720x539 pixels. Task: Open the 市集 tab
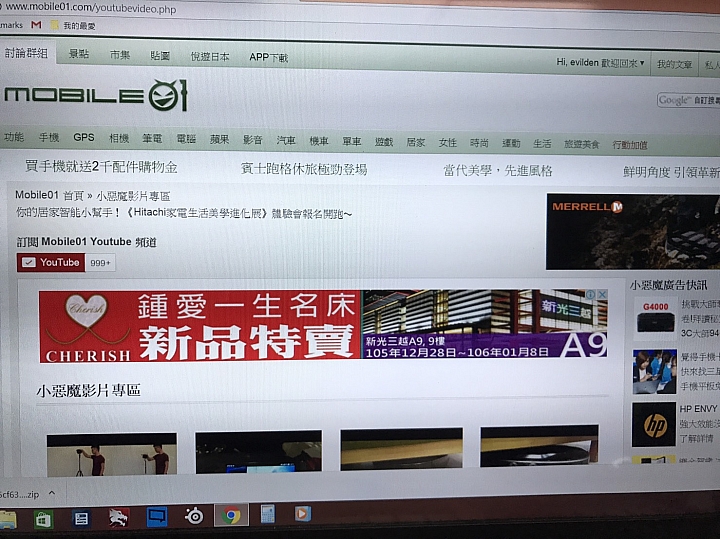click(x=120, y=55)
